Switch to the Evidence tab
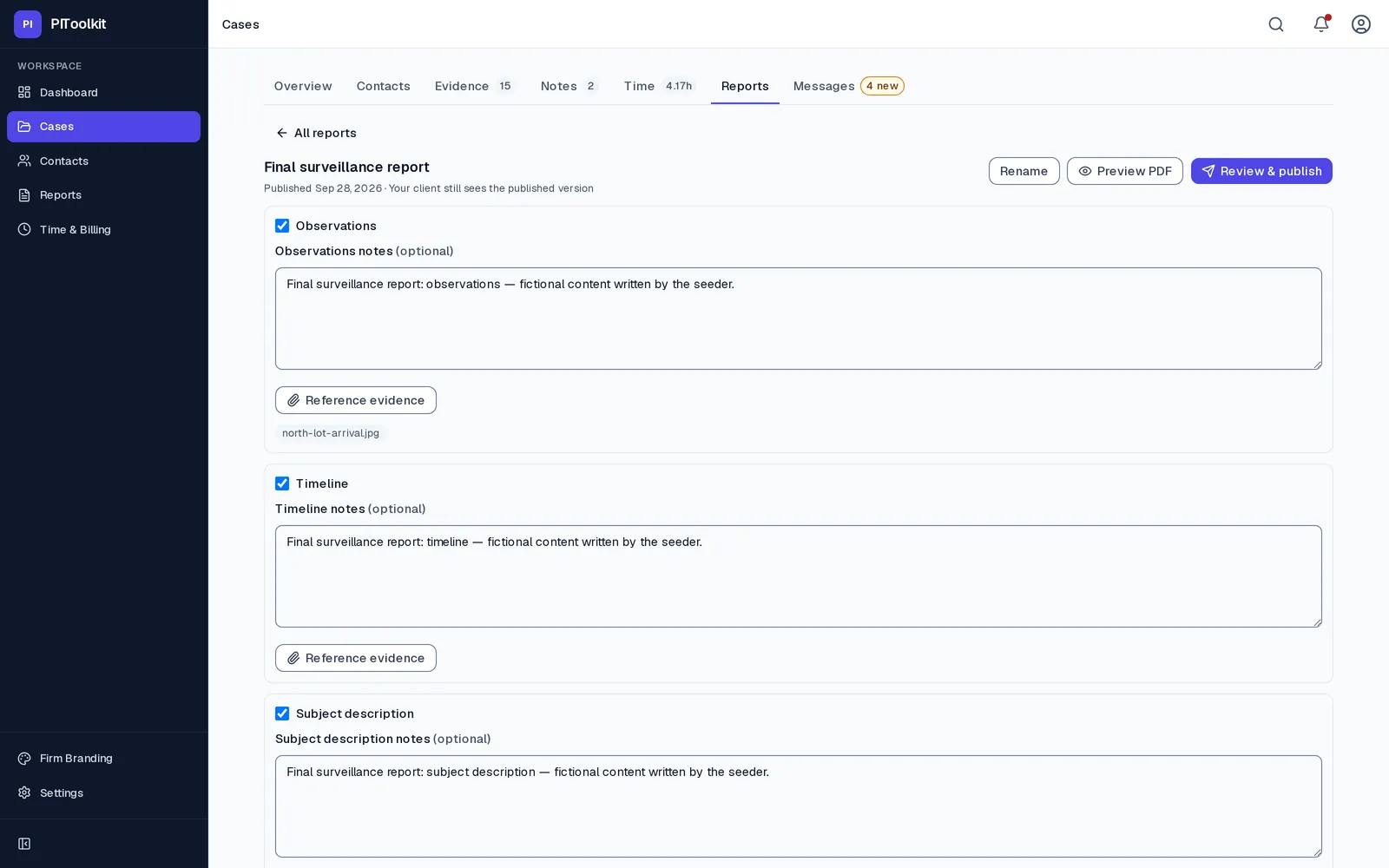Viewport: 1389px width, 868px height. [x=474, y=86]
